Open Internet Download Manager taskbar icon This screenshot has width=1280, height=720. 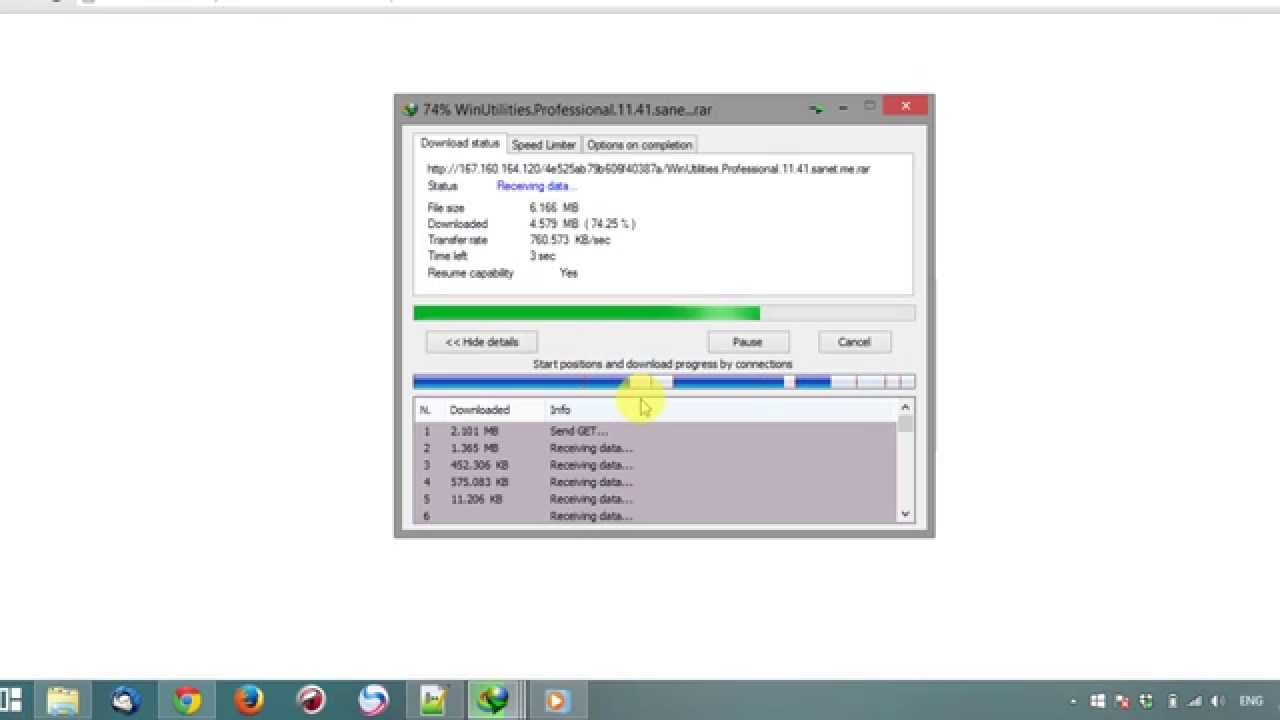coord(494,700)
